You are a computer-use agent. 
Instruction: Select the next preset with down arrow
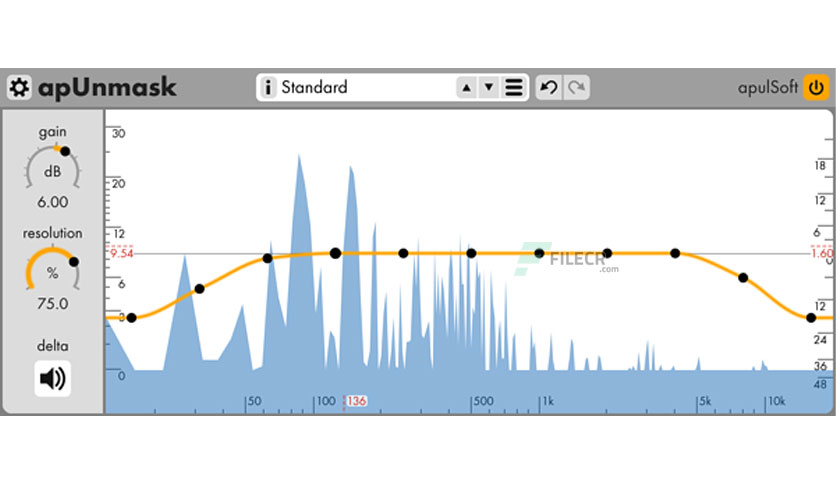pos(489,87)
